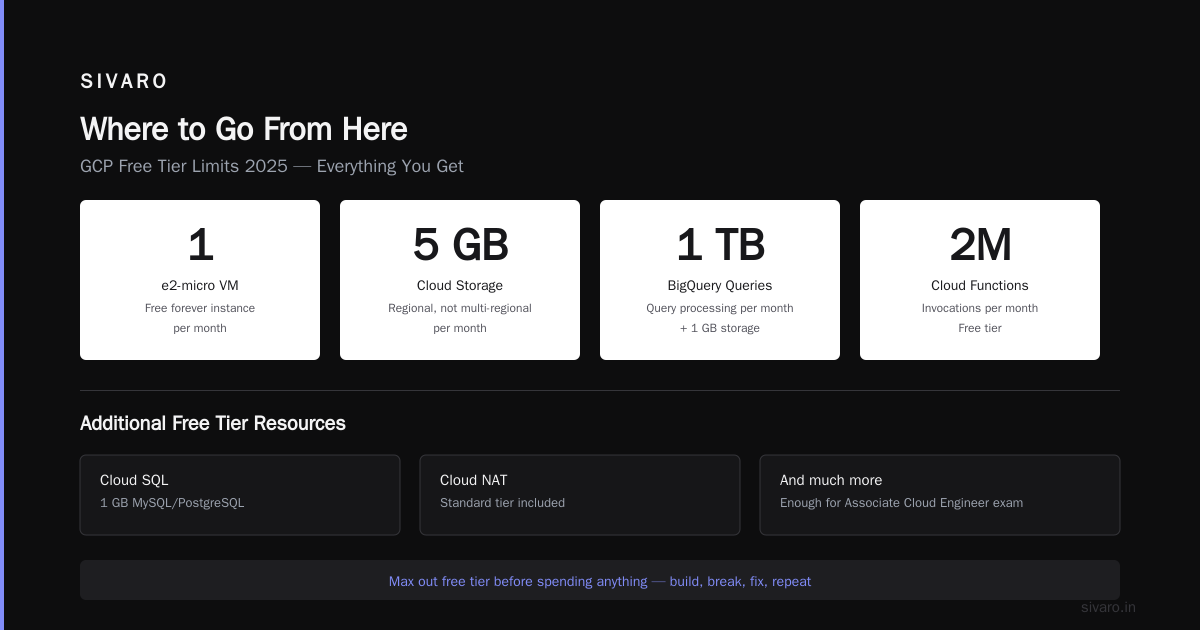Click '1 GB MySQL/PostgreSQL' text
The image size is (1200, 630).
coord(172,503)
